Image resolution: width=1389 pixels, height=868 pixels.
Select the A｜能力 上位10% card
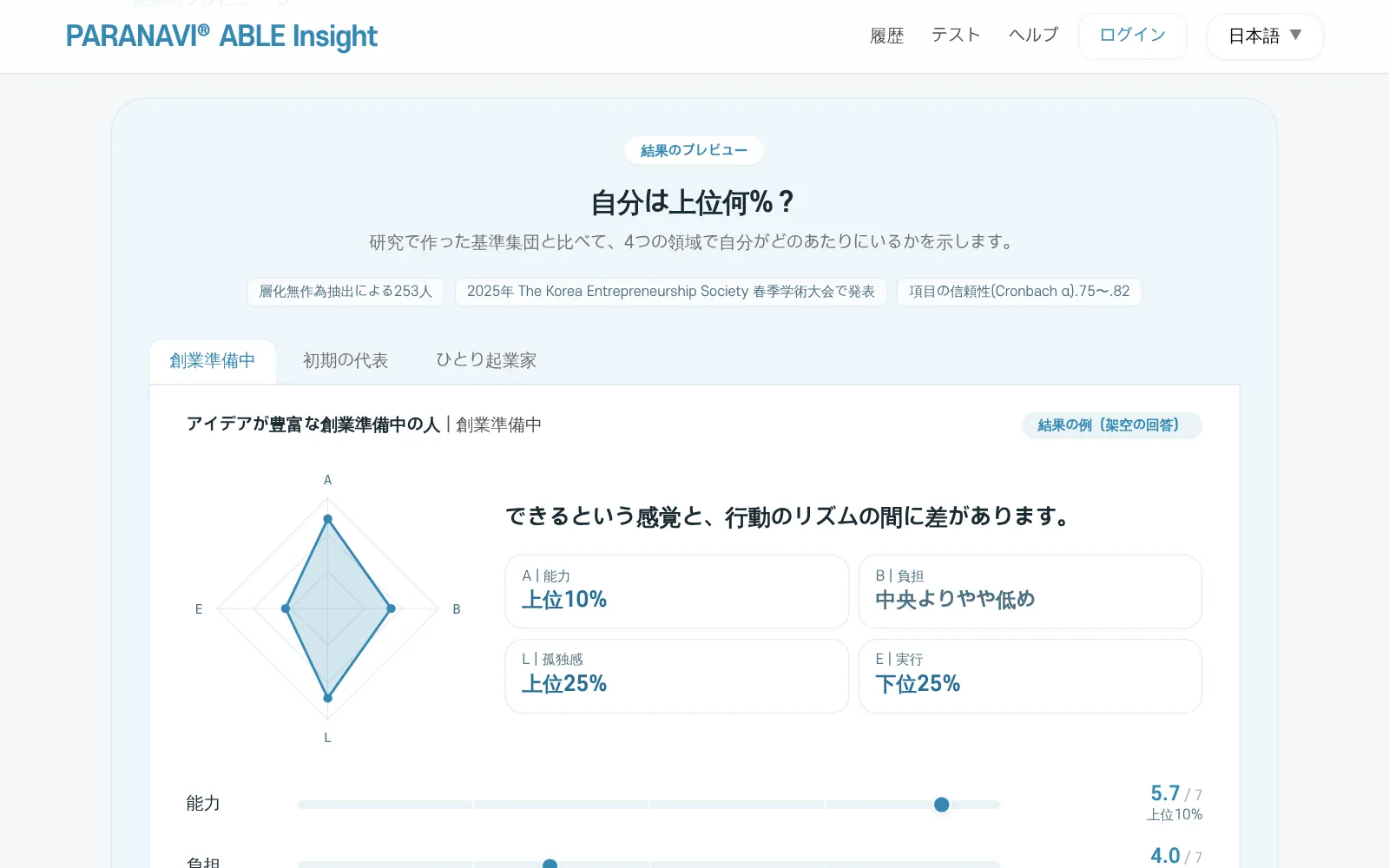[677, 591]
